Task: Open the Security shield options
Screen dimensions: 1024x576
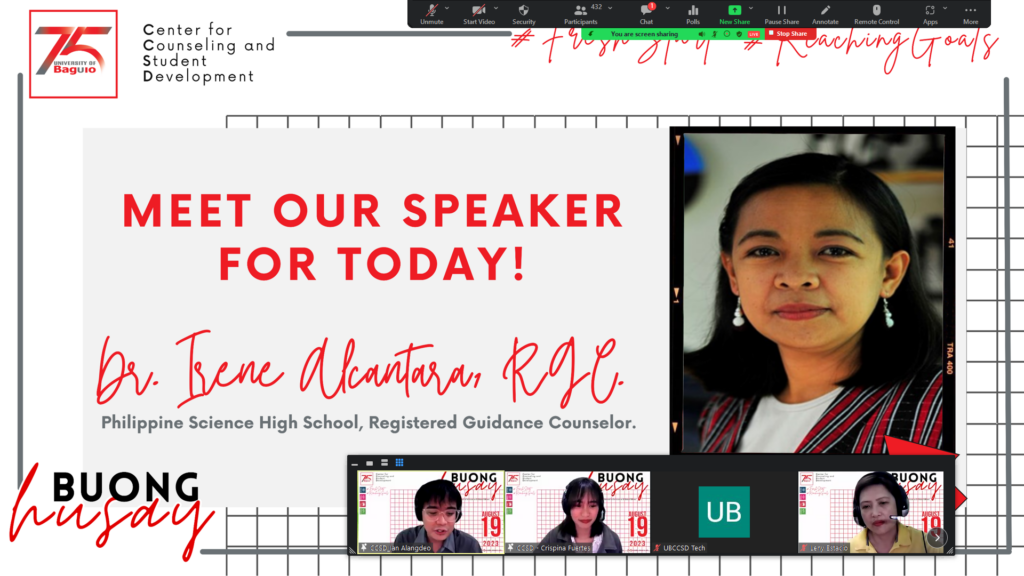Action: click(x=523, y=10)
